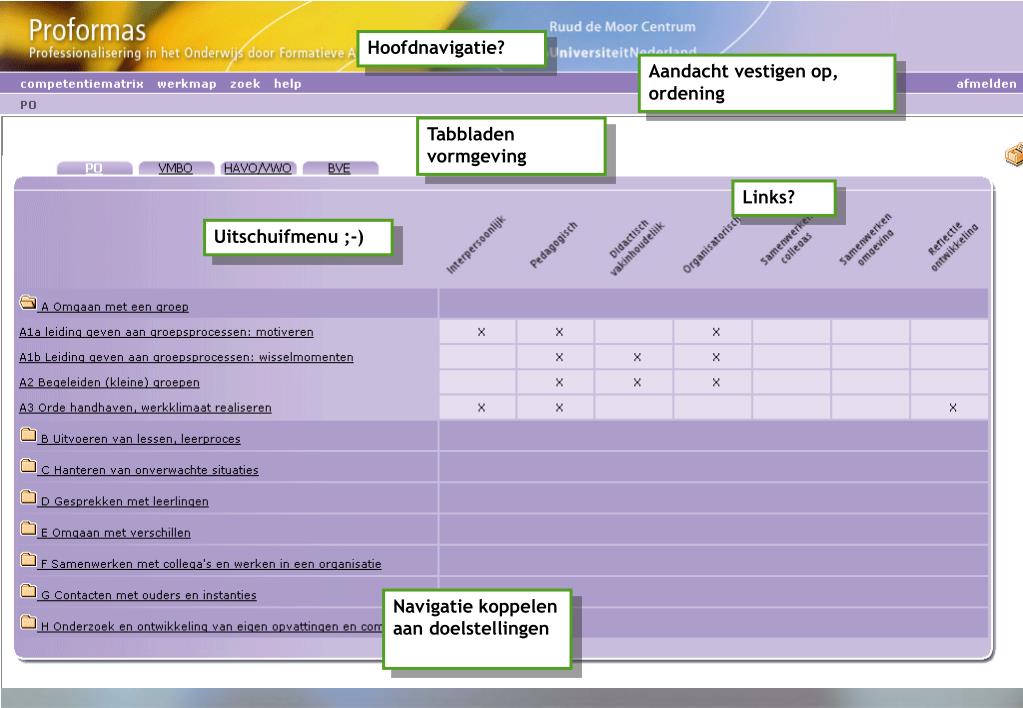1023x708 pixels.
Task: Click folder icon beside C Hanteren van onverwachte situaties
Action: pyautogui.click(x=28, y=466)
